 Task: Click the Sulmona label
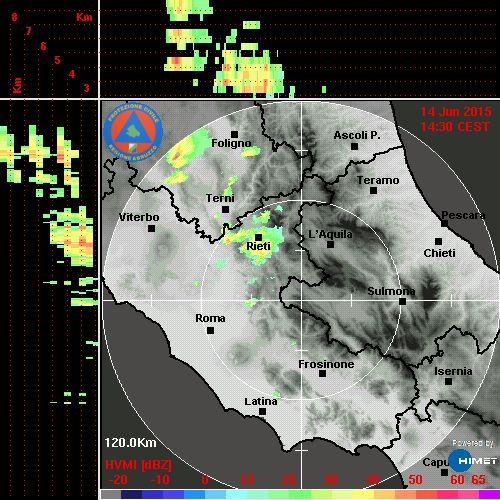[x=391, y=291]
